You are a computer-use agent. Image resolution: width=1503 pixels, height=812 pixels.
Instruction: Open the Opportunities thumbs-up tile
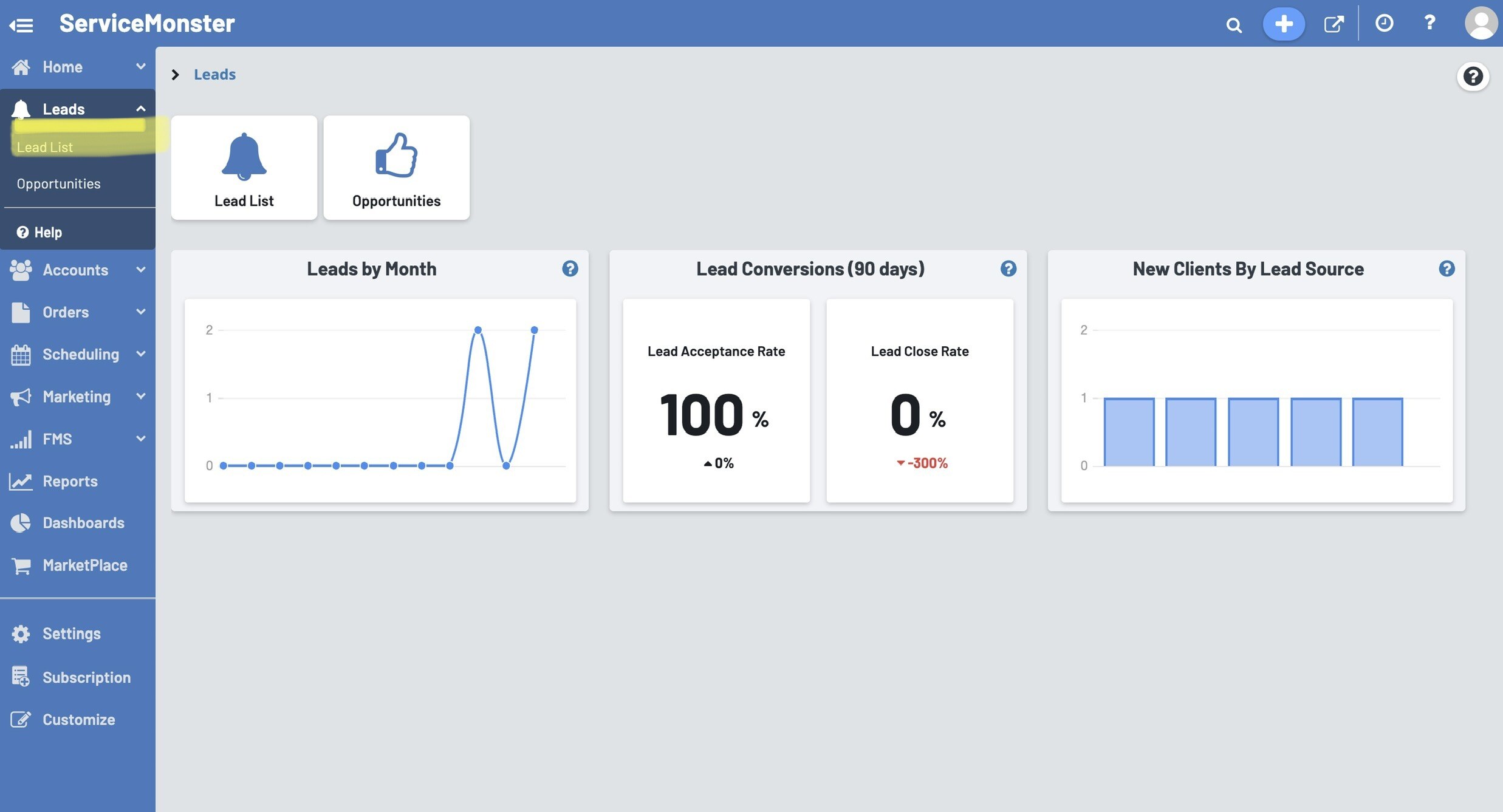point(396,168)
